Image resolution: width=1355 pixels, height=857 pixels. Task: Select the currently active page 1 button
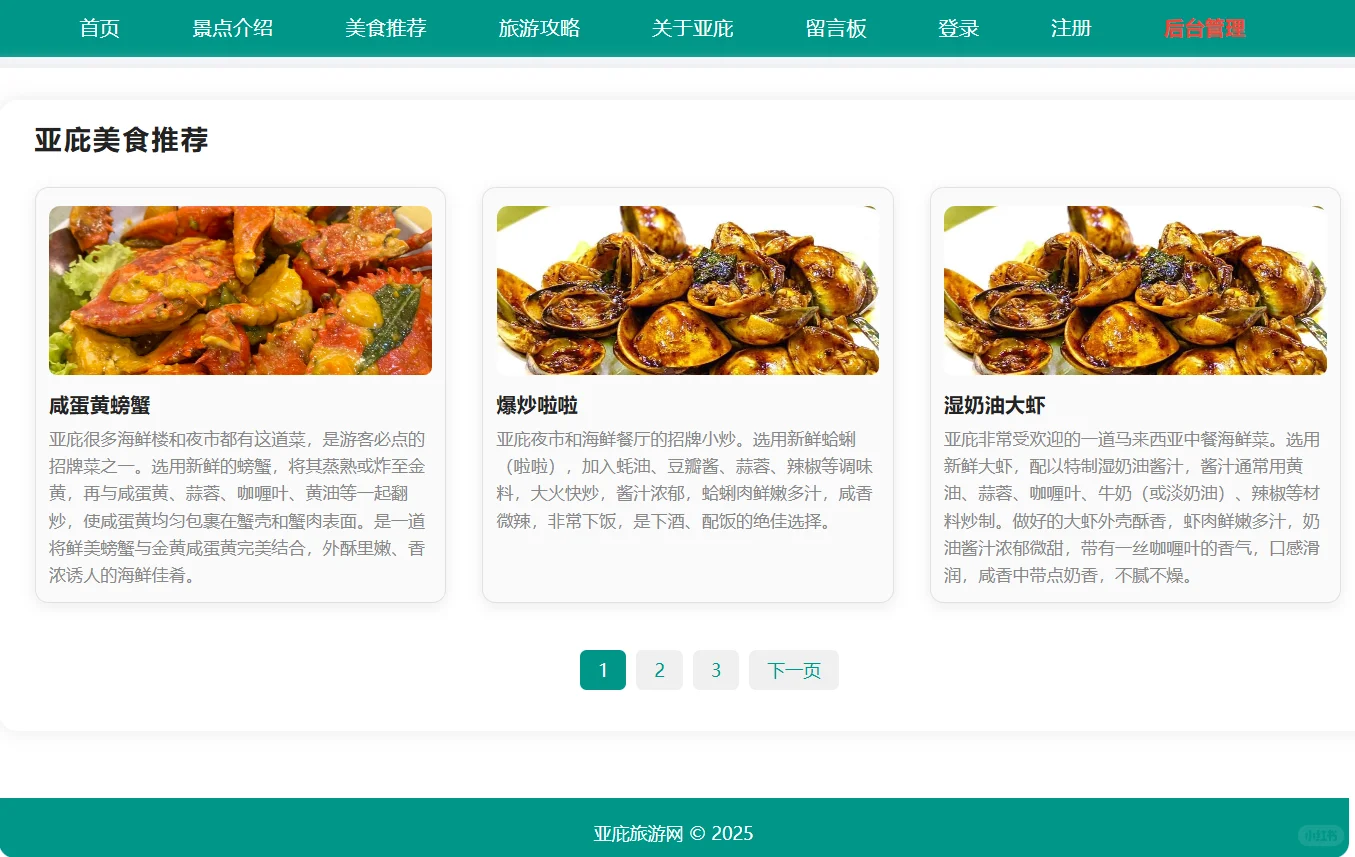click(602, 670)
